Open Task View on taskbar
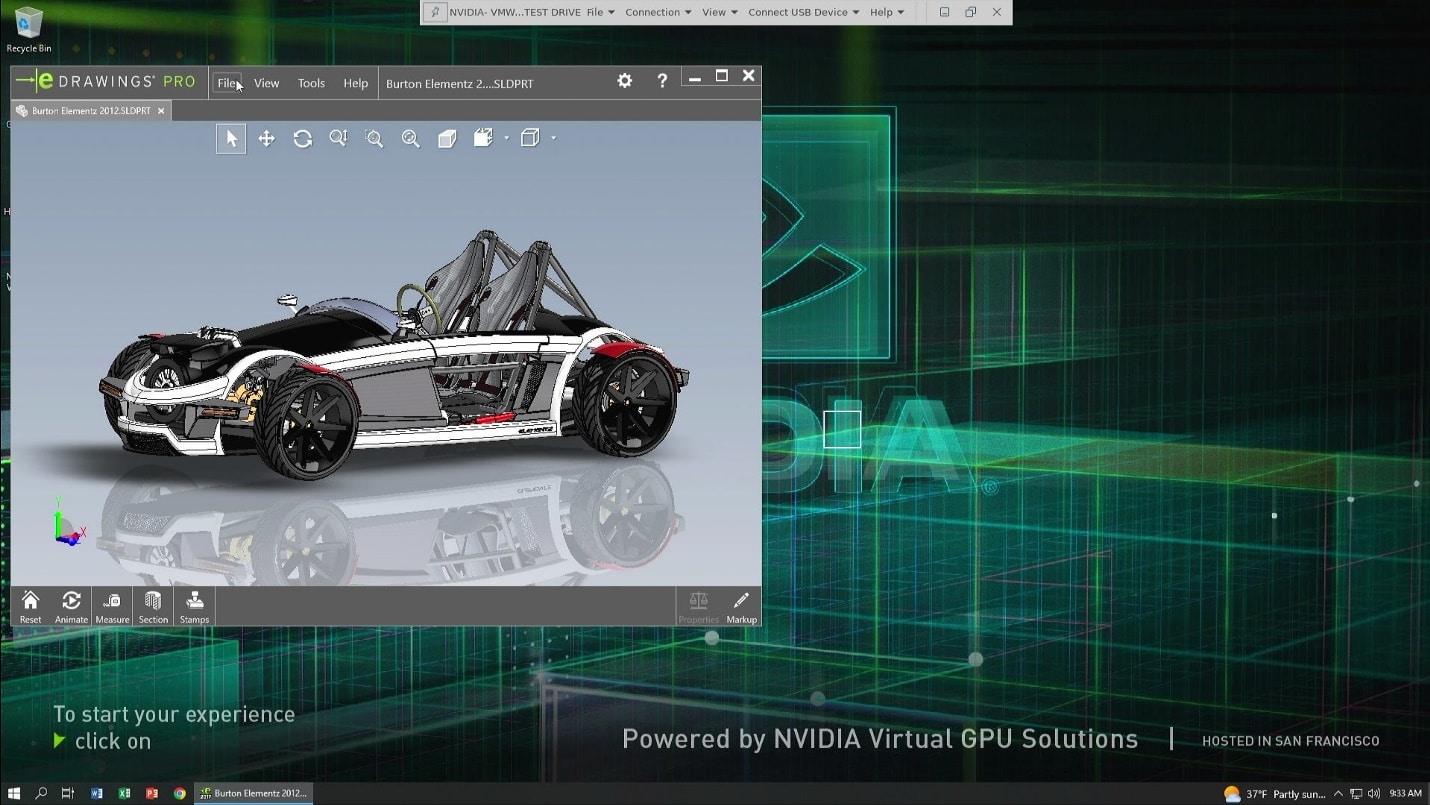Image resolution: width=1430 pixels, height=805 pixels. [68, 793]
